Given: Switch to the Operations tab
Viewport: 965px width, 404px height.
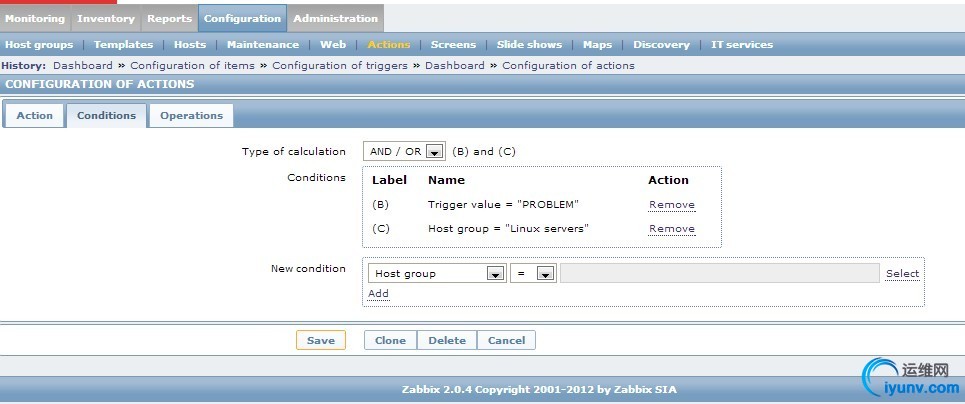Looking at the screenshot, I should (191, 116).
